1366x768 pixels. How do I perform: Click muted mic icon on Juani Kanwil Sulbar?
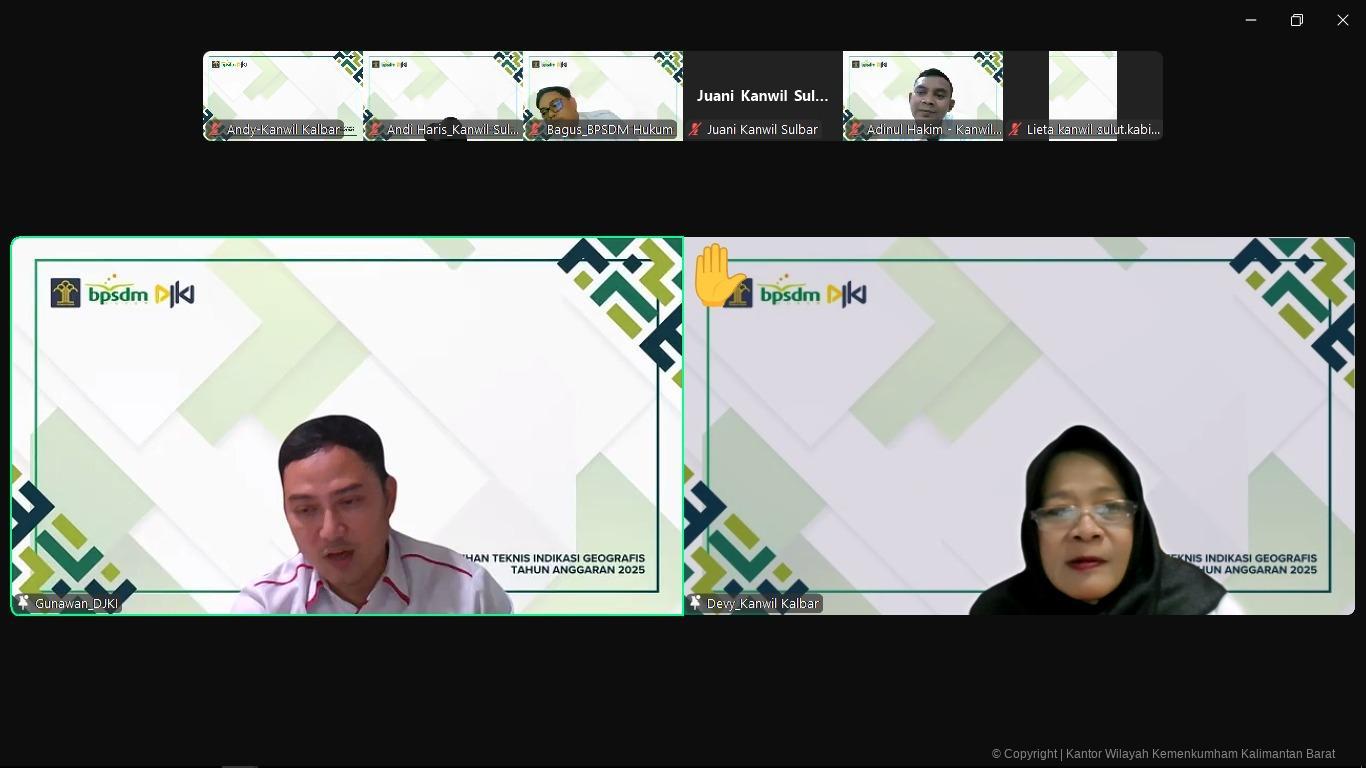pos(695,130)
